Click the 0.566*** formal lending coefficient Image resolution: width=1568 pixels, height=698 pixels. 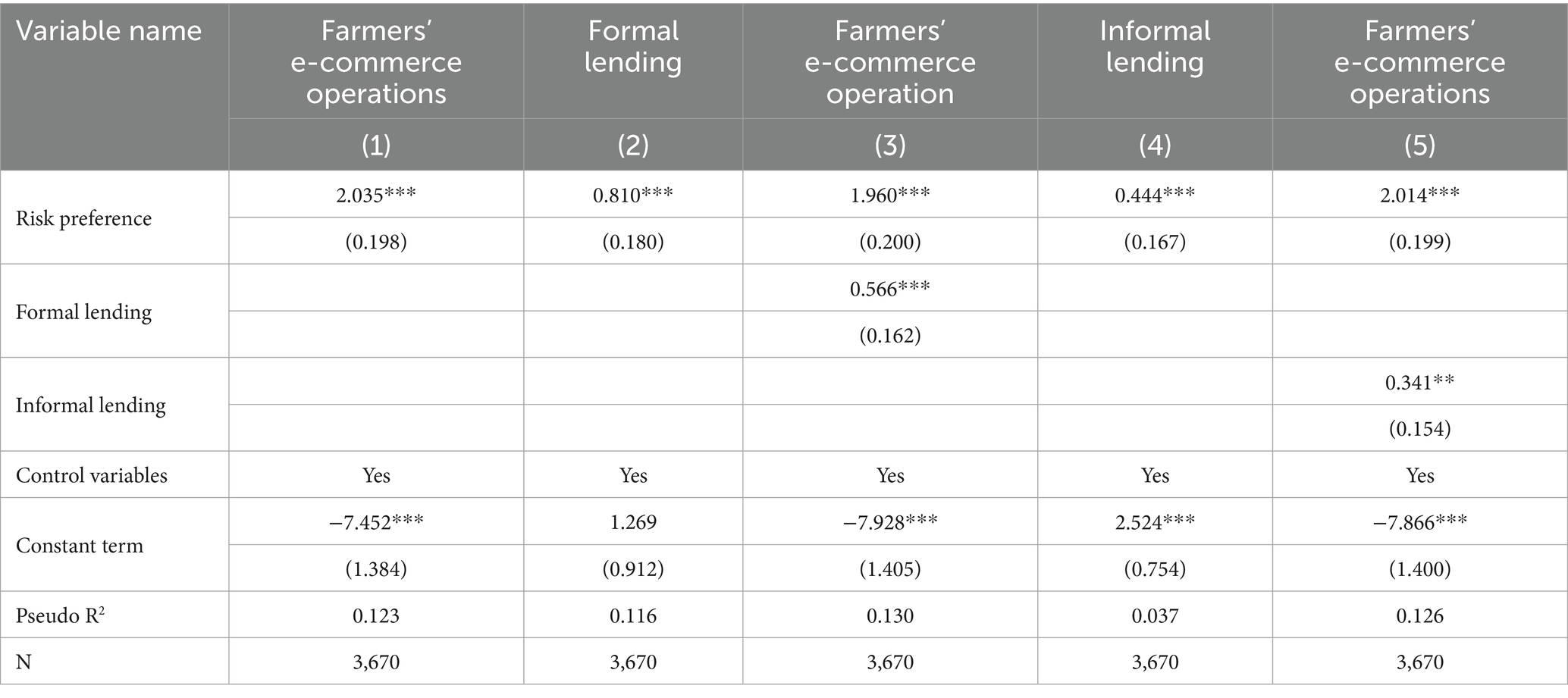coord(889,289)
